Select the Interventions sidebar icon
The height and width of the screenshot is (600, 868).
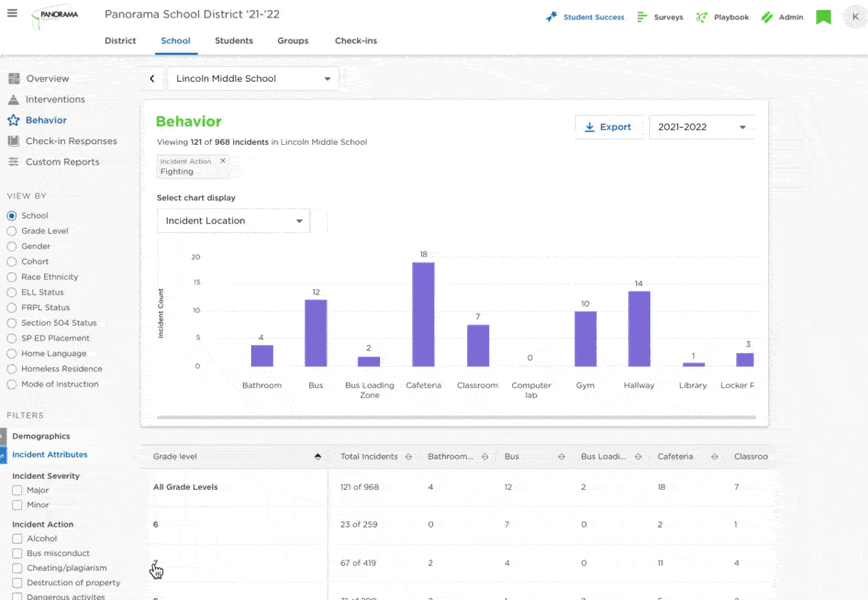pos(14,99)
